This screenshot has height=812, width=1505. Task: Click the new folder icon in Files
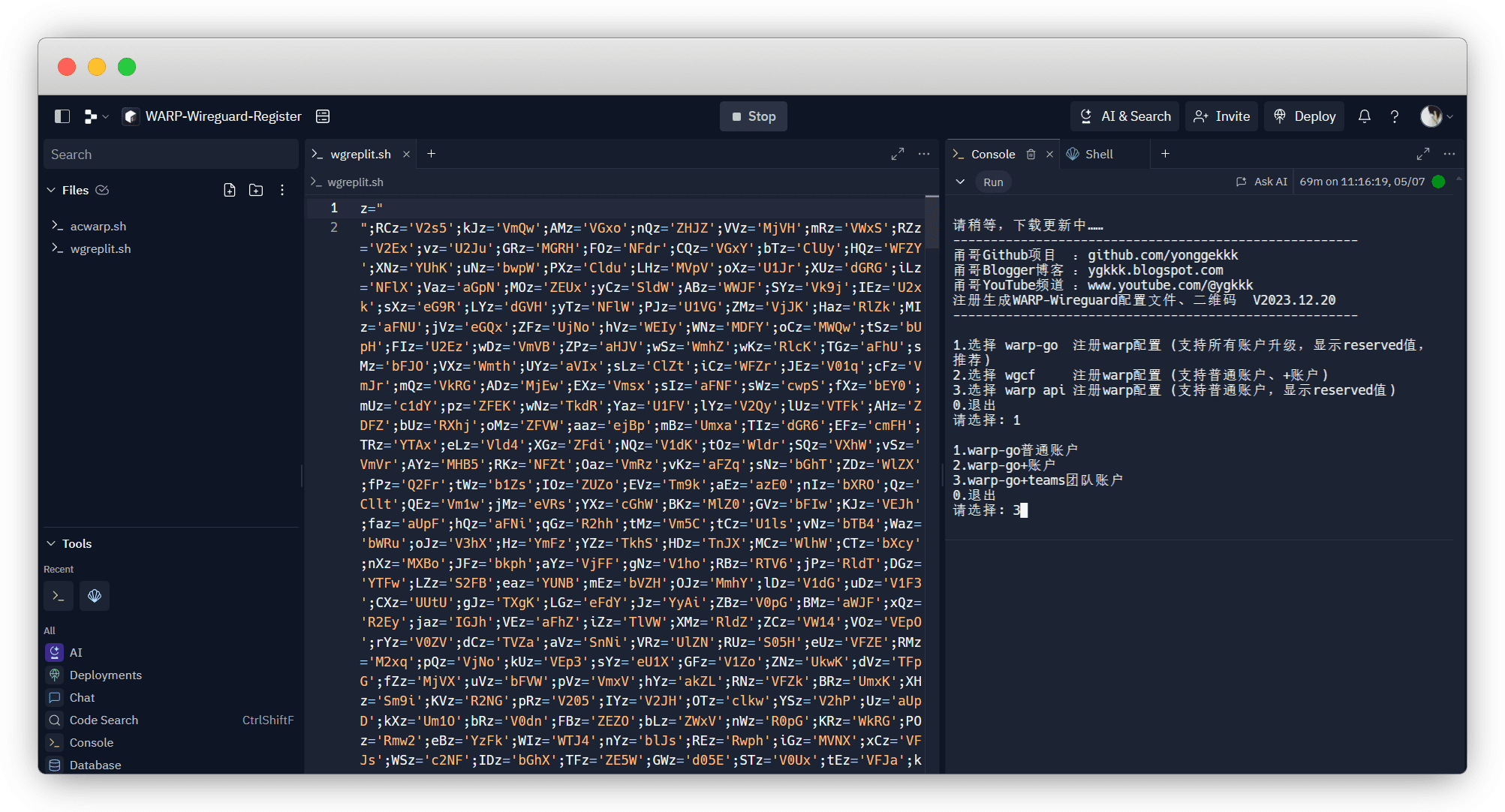pyautogui.click(x=256, y=190)
